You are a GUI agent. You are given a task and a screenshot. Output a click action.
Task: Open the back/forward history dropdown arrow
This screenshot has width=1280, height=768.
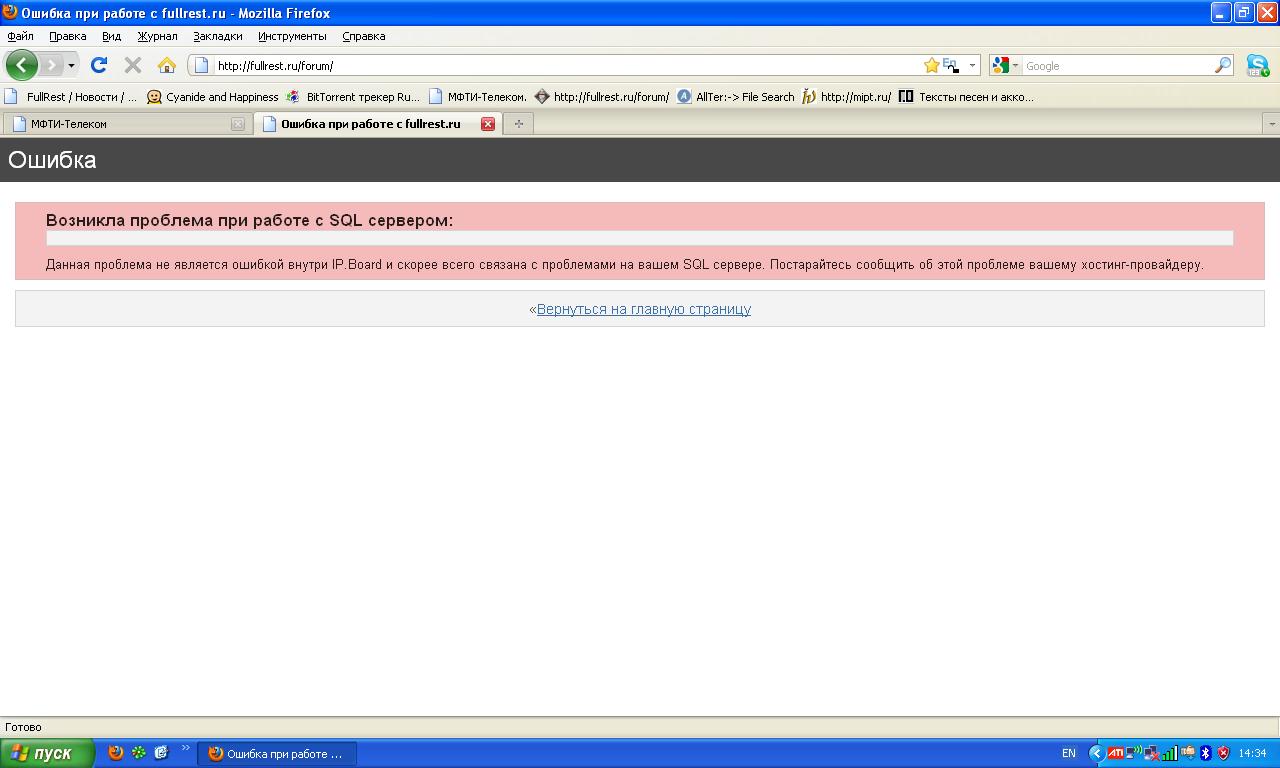pos(71,65)
